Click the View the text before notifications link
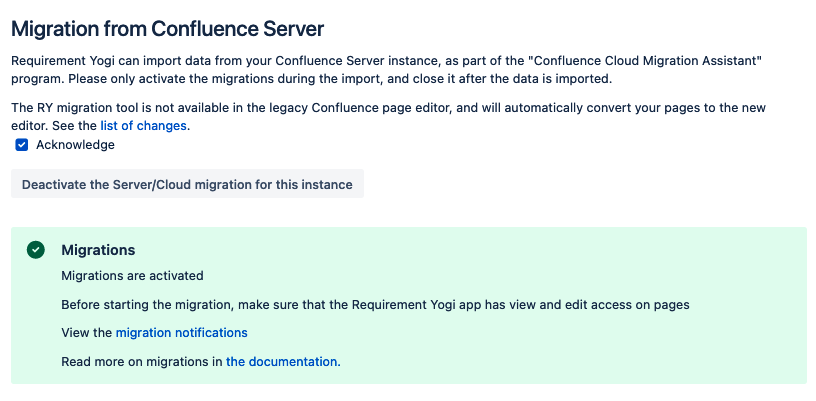816x401 pixels. [87, 332]
